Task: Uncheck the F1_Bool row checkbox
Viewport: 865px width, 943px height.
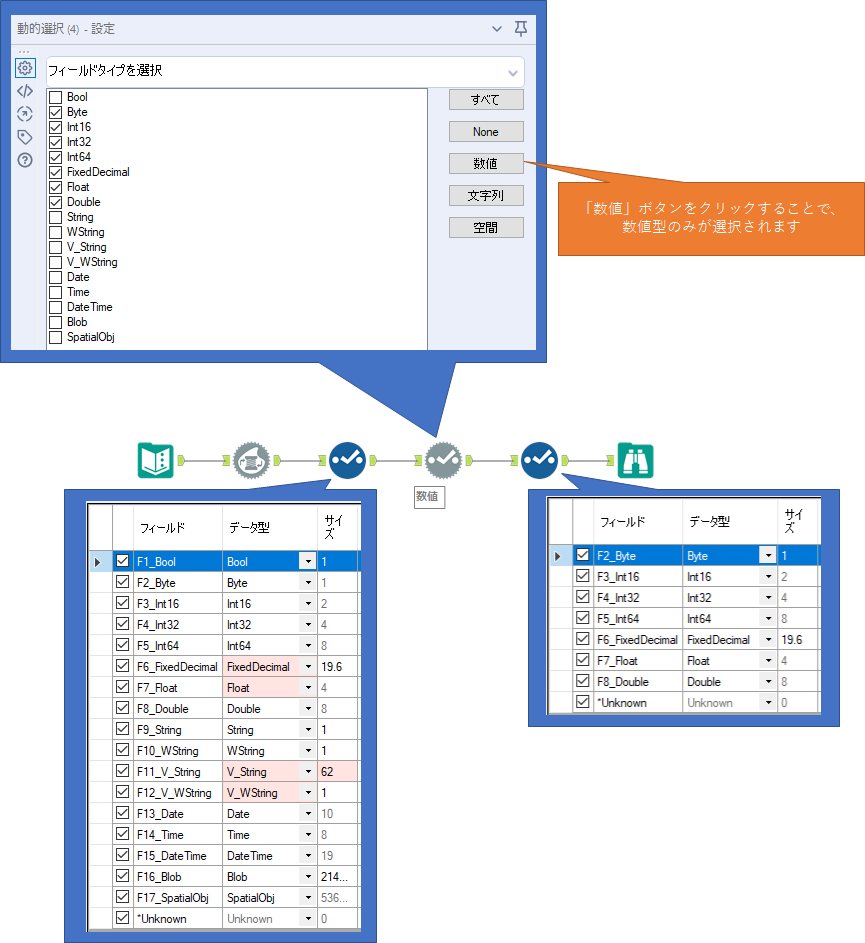Action: click(123, 562)
